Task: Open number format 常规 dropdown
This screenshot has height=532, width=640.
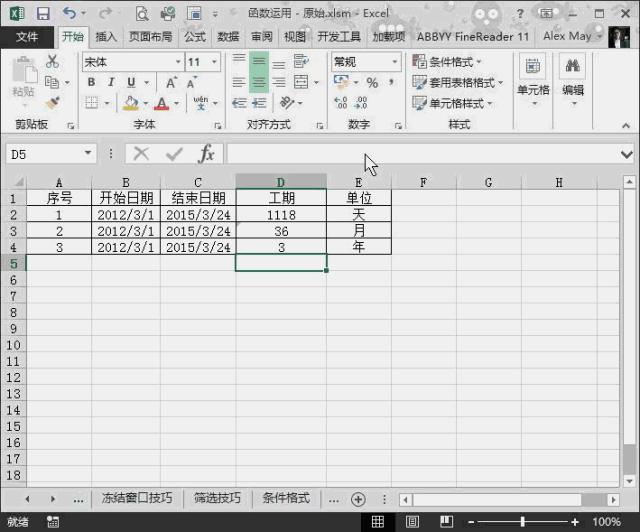Action: click(394, 62)
